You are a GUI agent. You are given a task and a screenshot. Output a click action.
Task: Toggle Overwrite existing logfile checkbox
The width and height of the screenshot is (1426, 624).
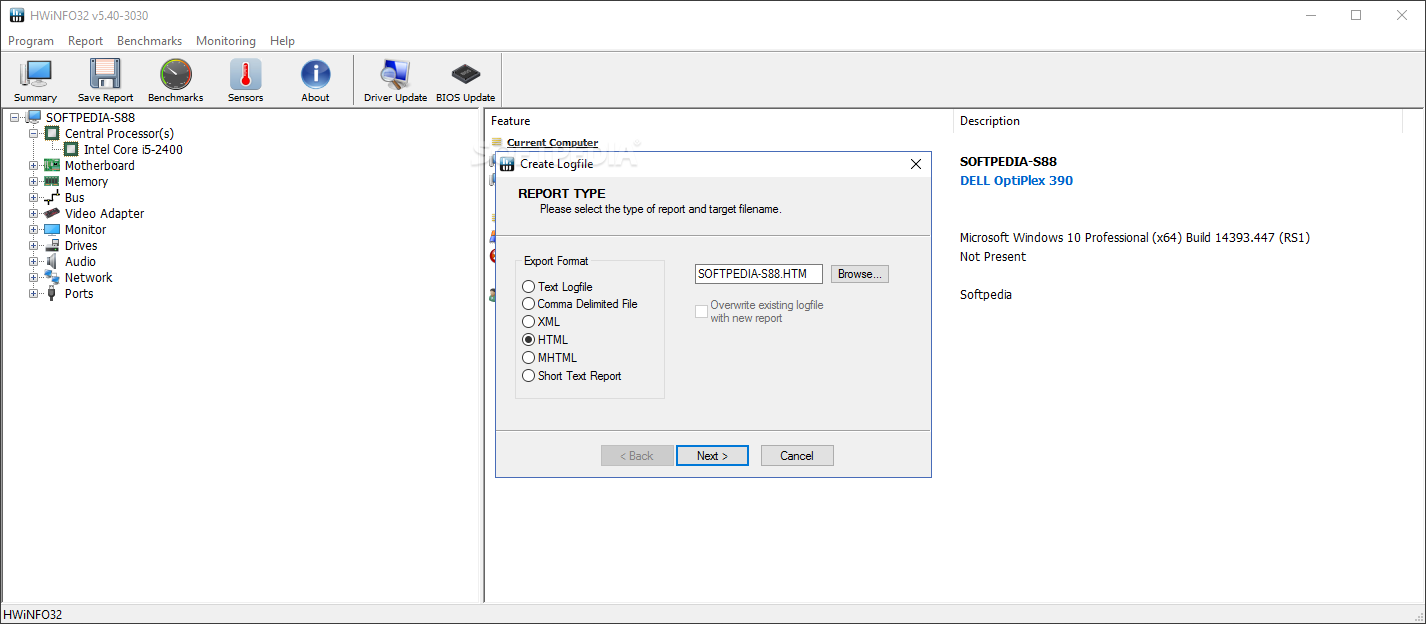[x=701, y=312]
